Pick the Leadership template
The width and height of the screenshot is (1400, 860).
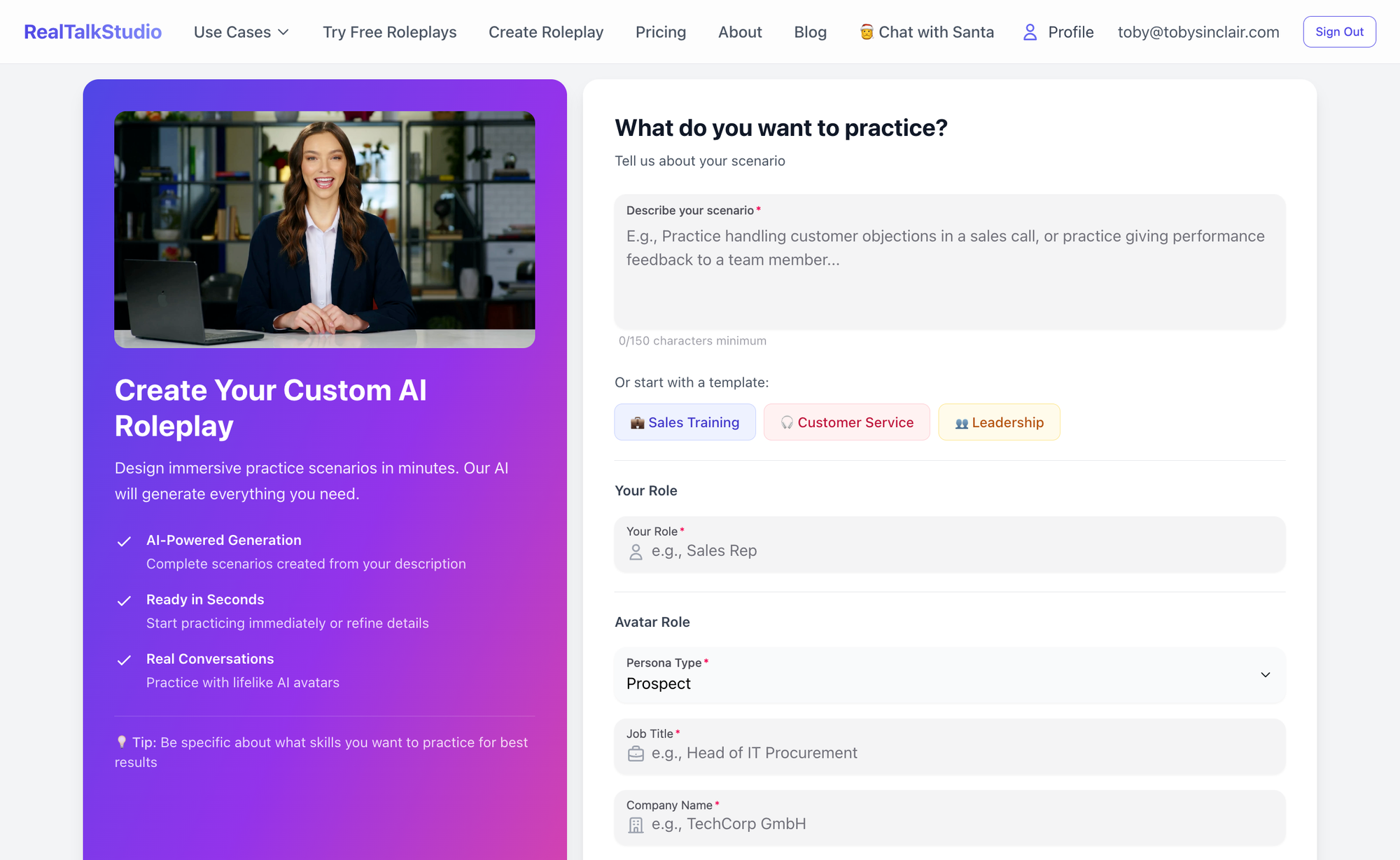(x=999, y=422)
